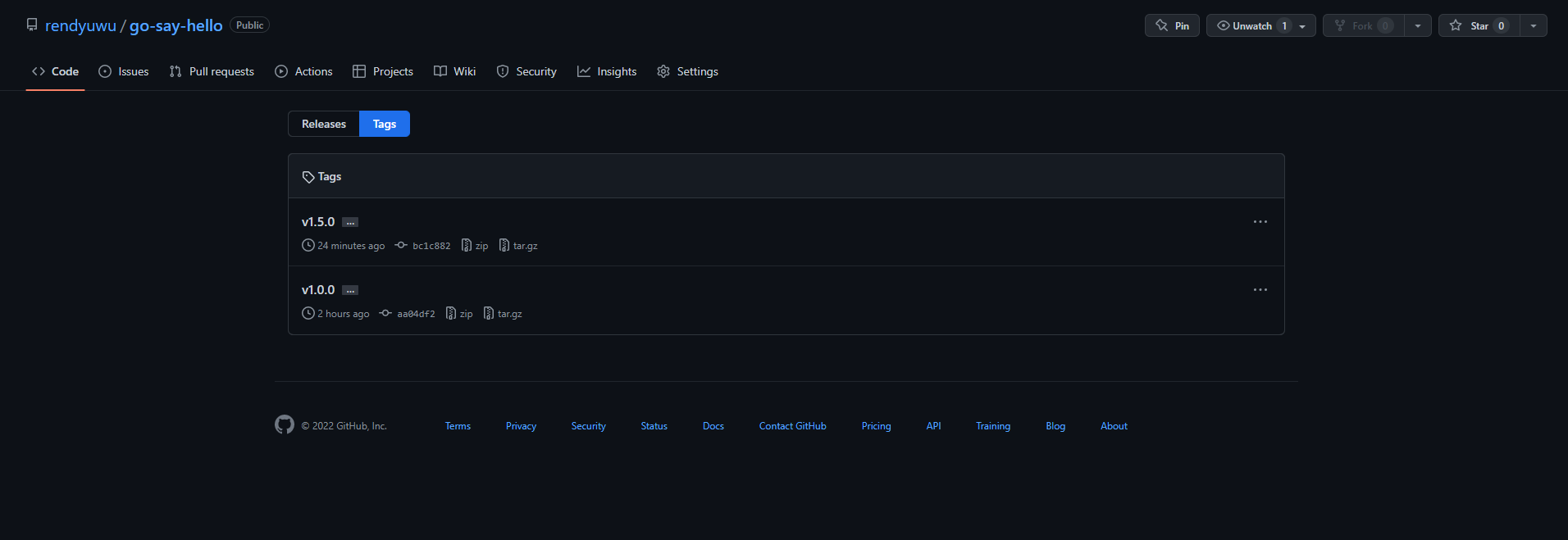Screen dimensions: 1568x540
Task: Select the blue Tags button
Action: pos(385,124)
